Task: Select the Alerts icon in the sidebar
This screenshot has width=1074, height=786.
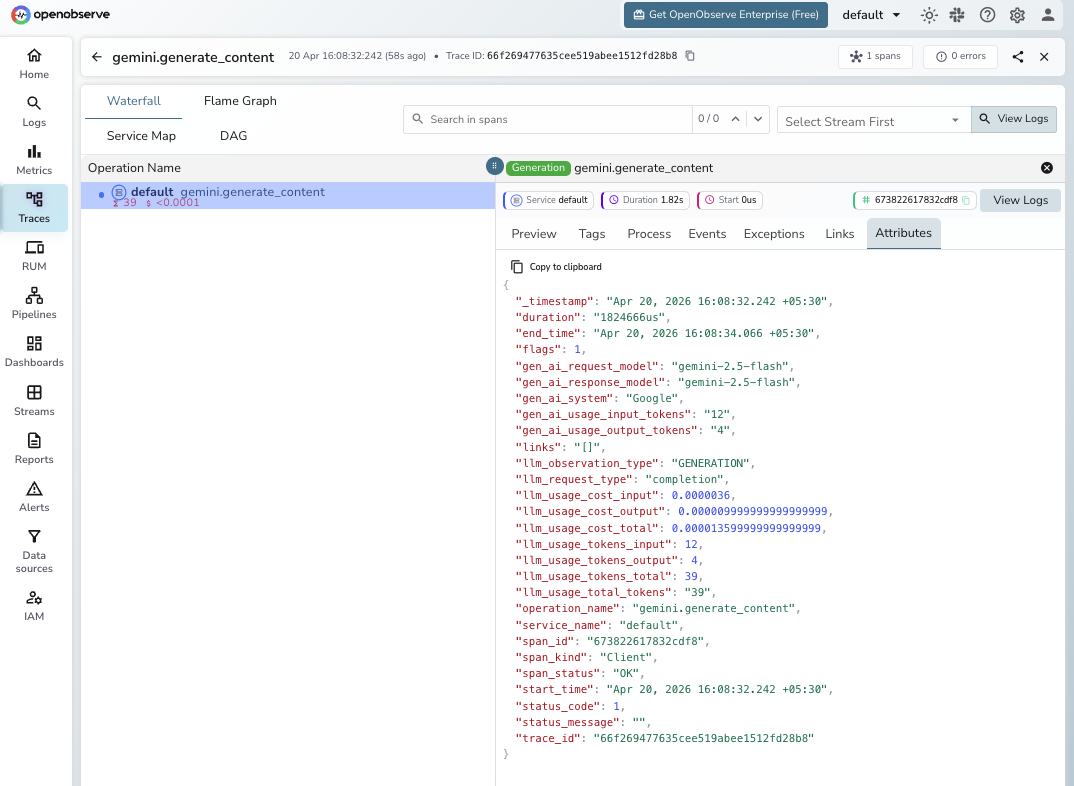Action: [33, 497]
